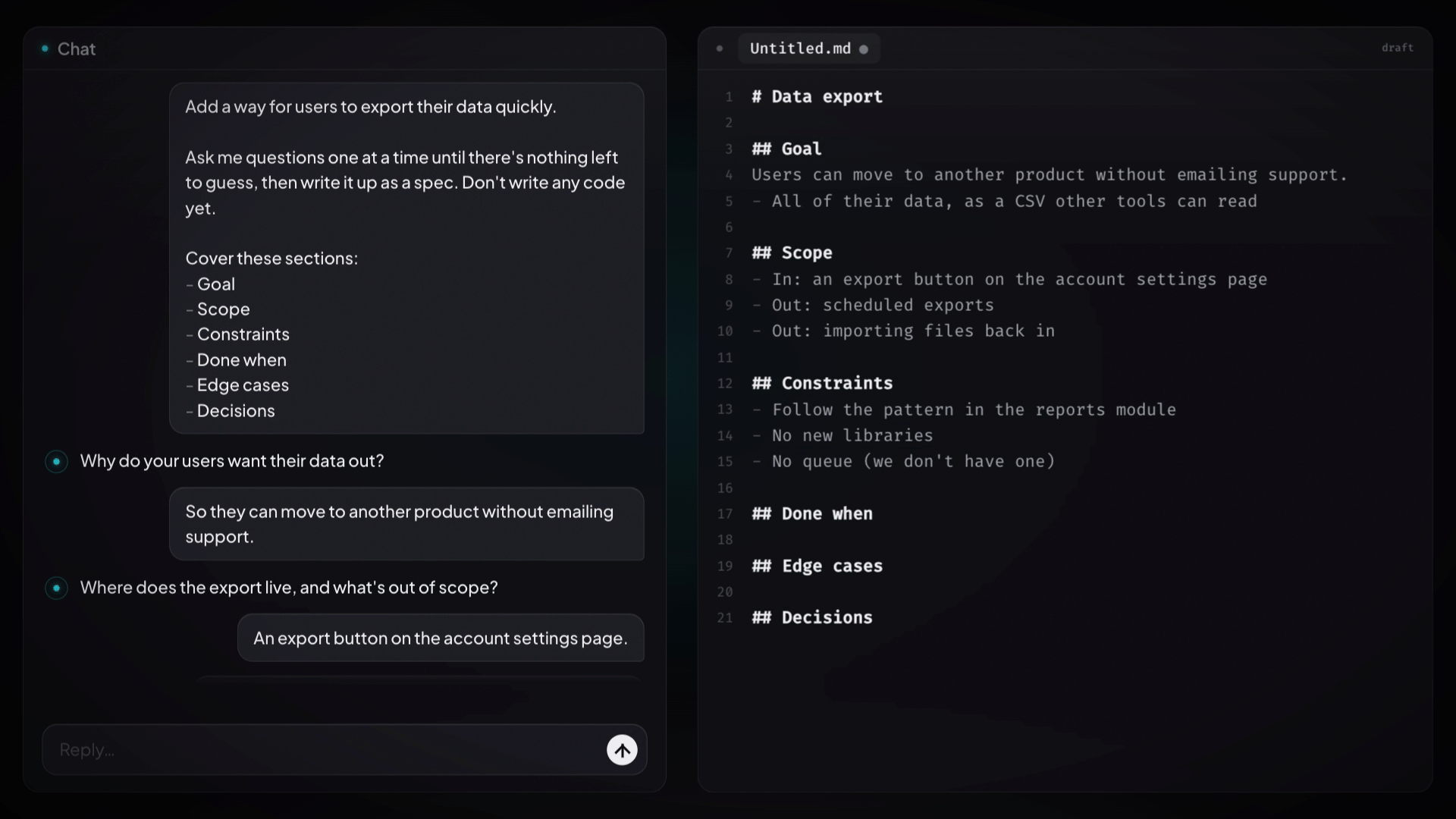Click the '## Edge cases' heading in editor
This screenshot has height=819, width=1456.
coord(817,566)
